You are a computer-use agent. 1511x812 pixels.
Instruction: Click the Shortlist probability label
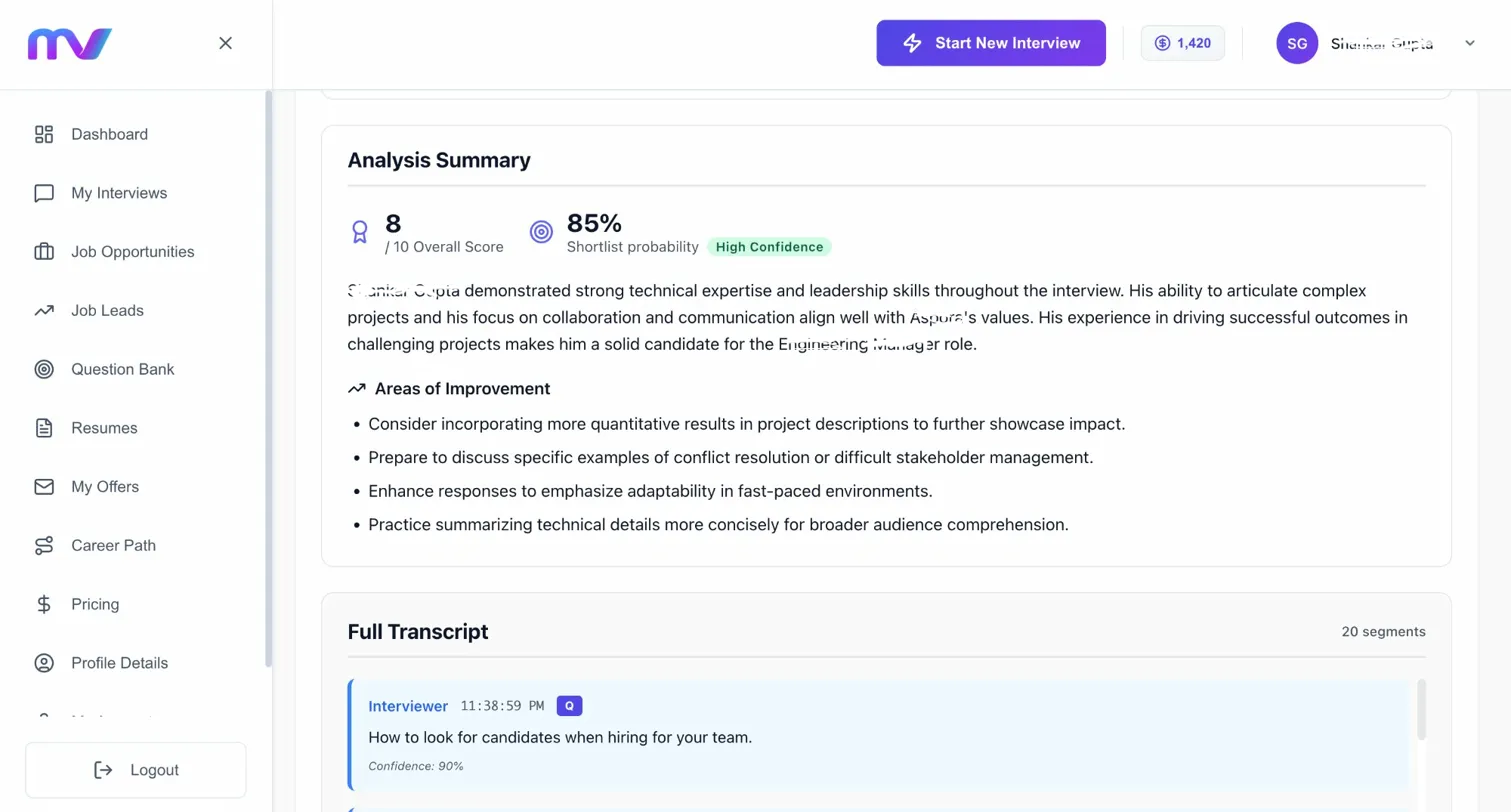click(x=633, y=247)
